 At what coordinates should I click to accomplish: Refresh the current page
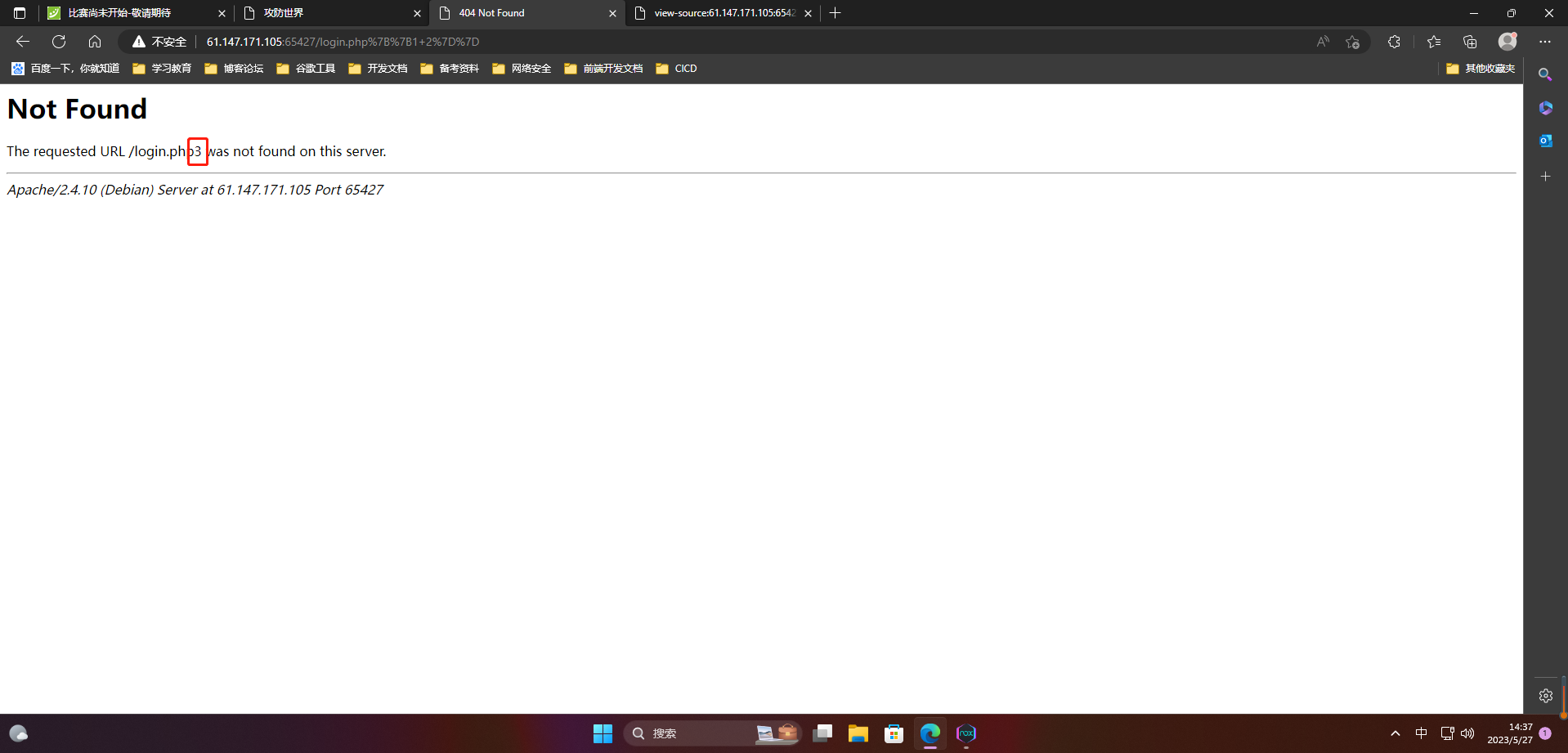pyautogui.click(x=58, y=41)
